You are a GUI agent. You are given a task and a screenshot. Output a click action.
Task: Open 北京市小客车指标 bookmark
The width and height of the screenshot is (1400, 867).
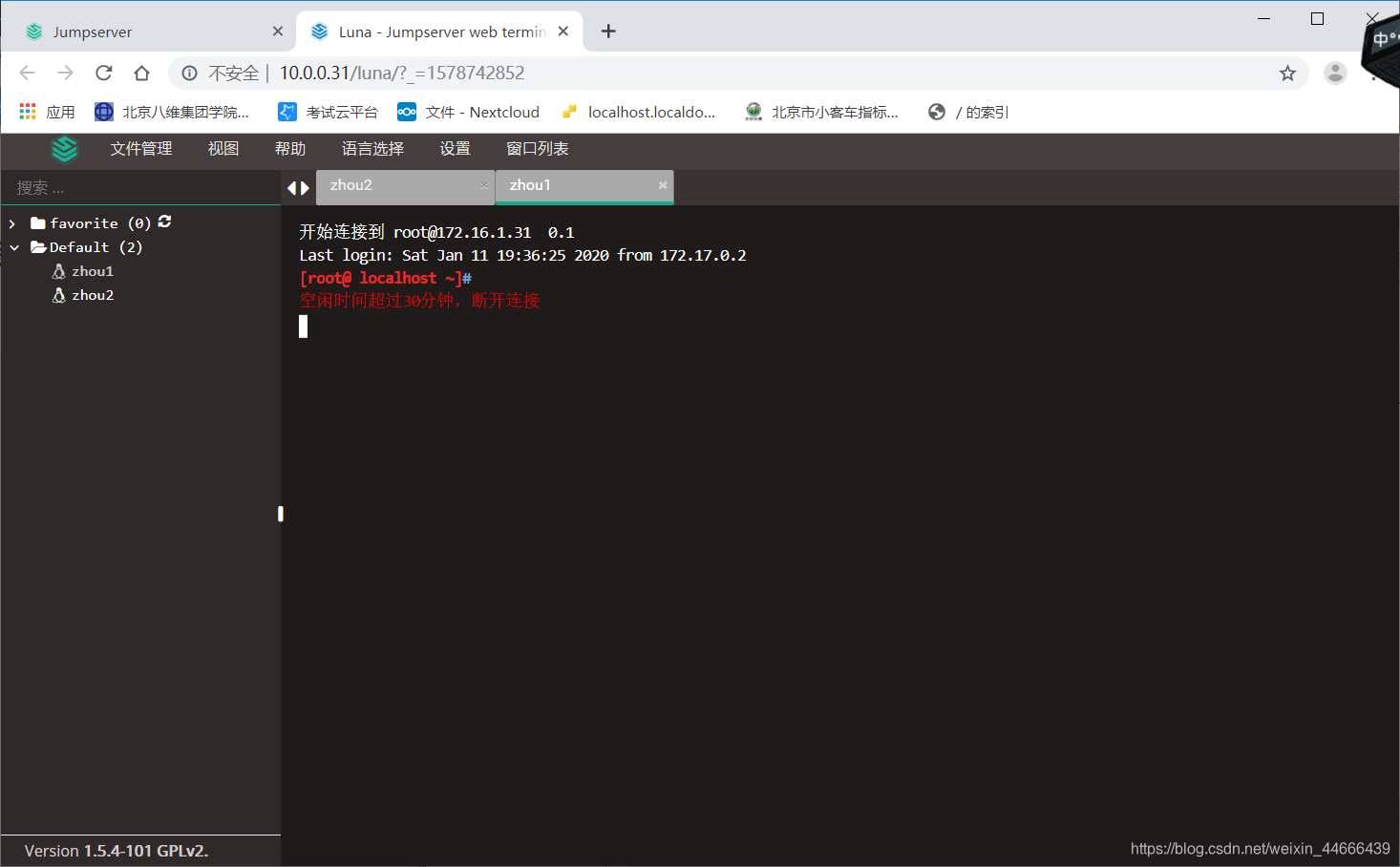[x=822, y=112]
